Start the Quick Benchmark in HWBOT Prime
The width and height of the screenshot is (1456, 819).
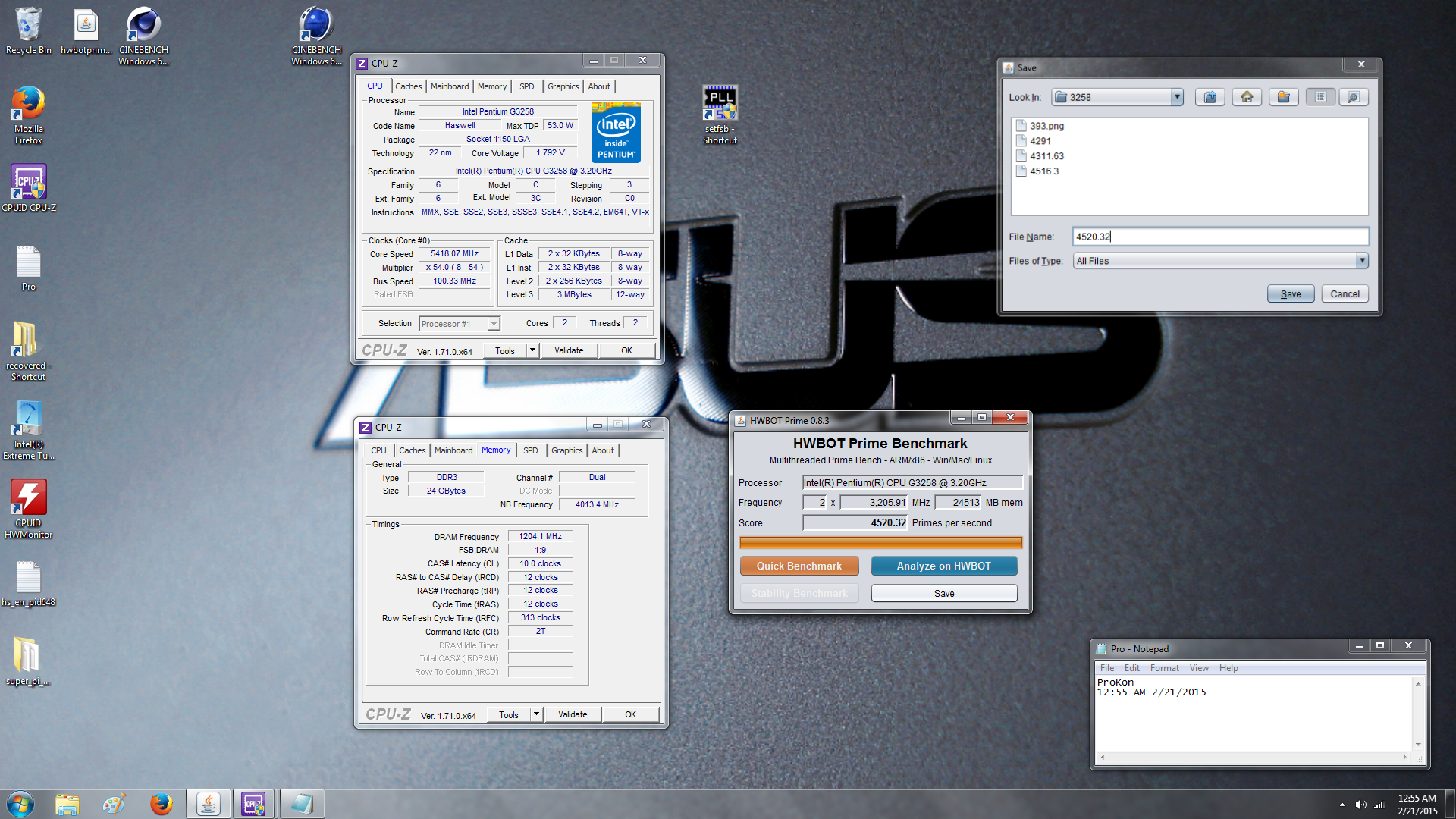point(799,566)
